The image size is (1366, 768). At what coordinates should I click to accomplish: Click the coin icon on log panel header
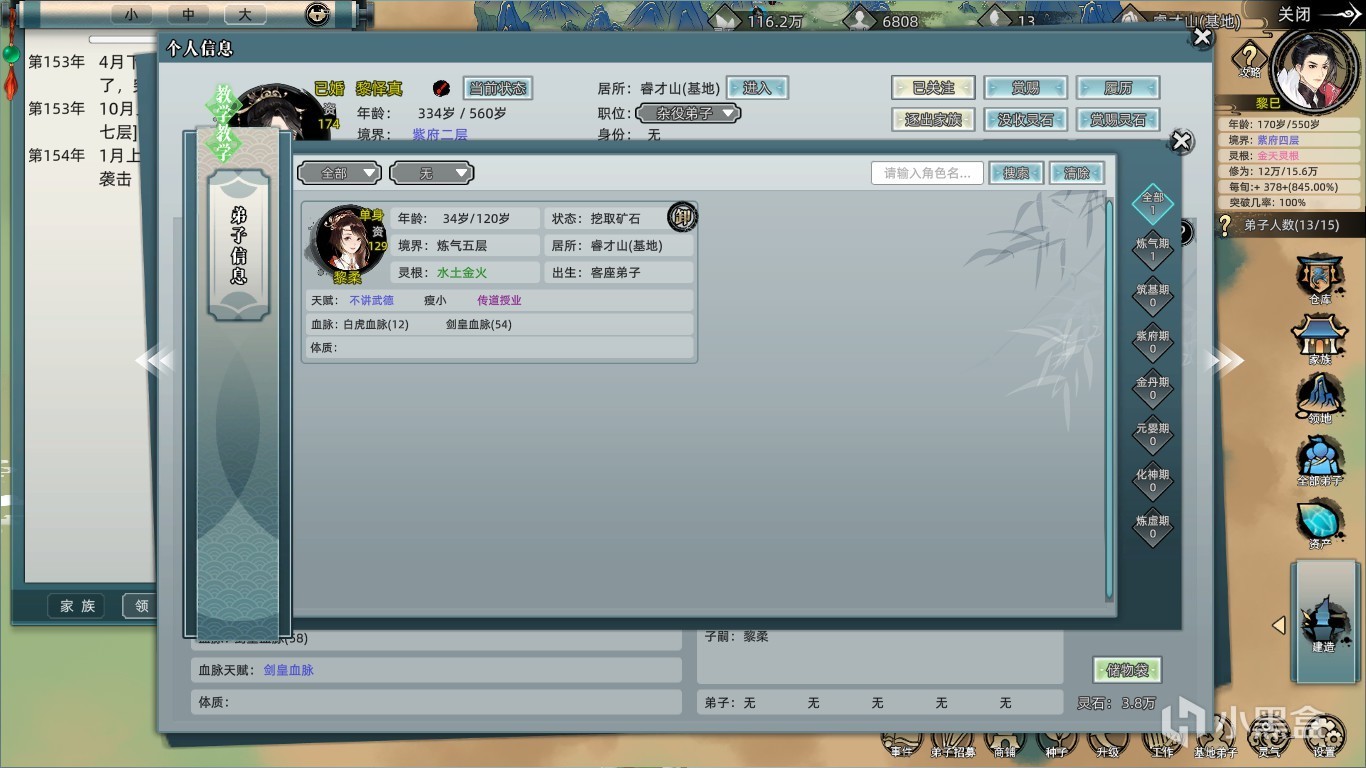click(x=317, y=14)
